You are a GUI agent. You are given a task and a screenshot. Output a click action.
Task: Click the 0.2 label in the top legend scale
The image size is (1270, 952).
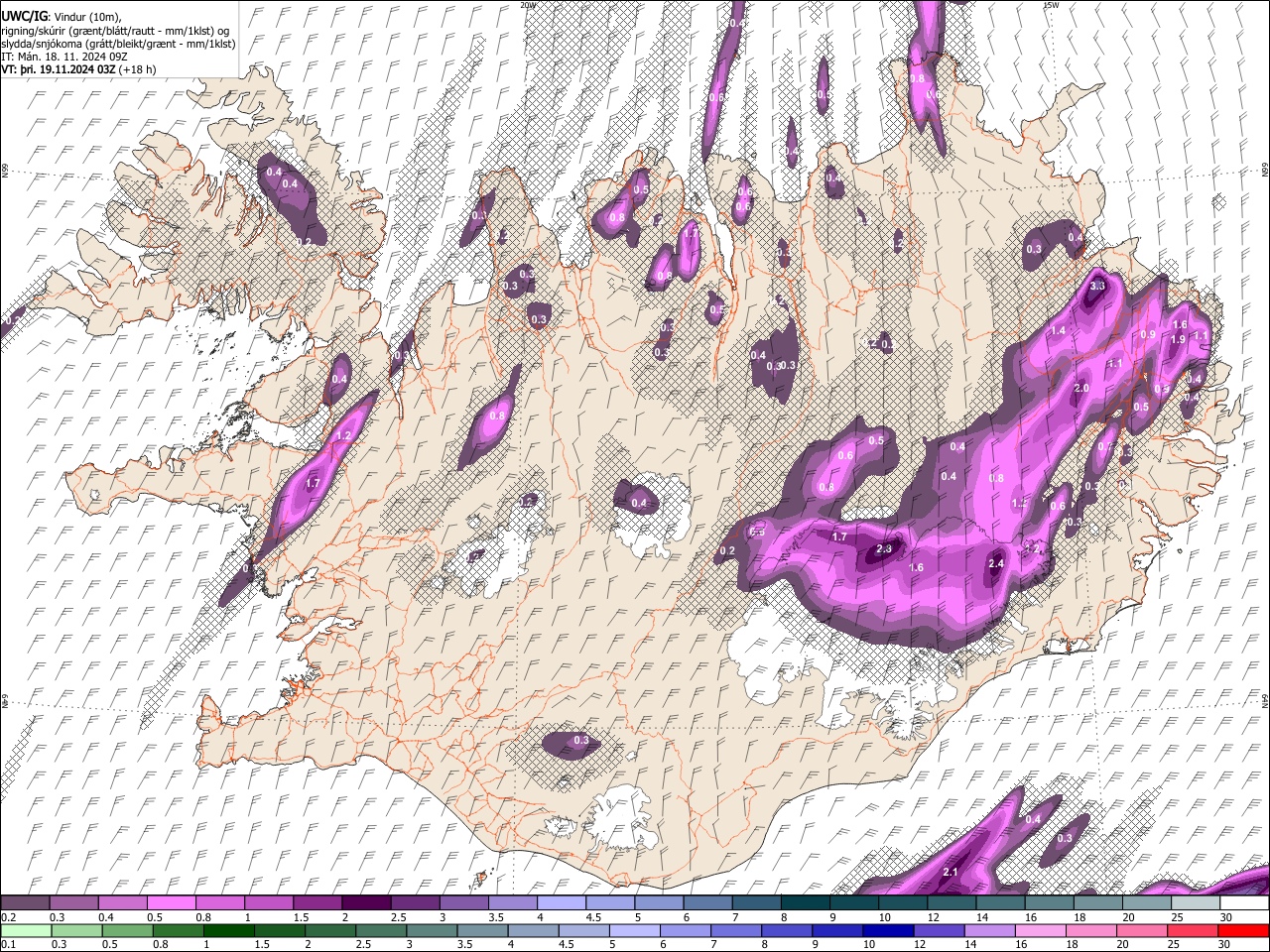[x=8, y=917]
